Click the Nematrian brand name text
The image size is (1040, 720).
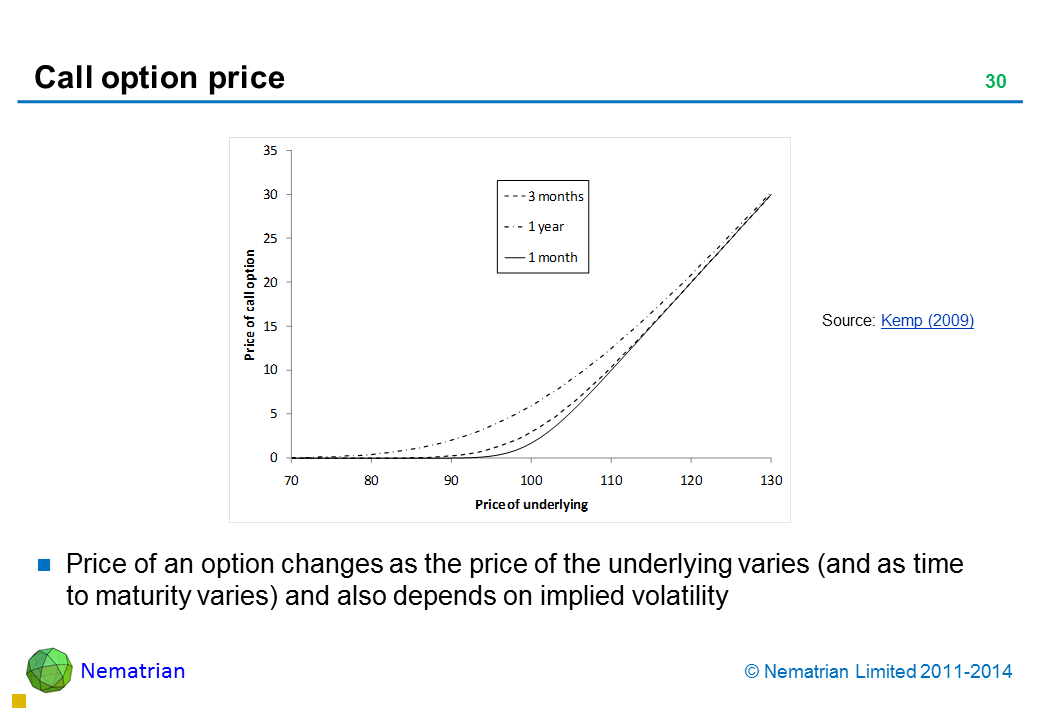pos(133,671)
